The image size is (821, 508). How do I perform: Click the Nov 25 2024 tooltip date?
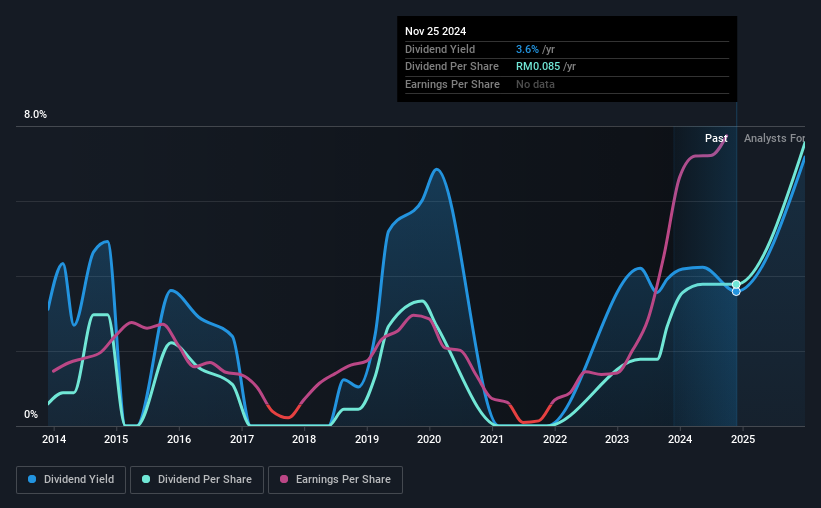[x=436, y=31]
